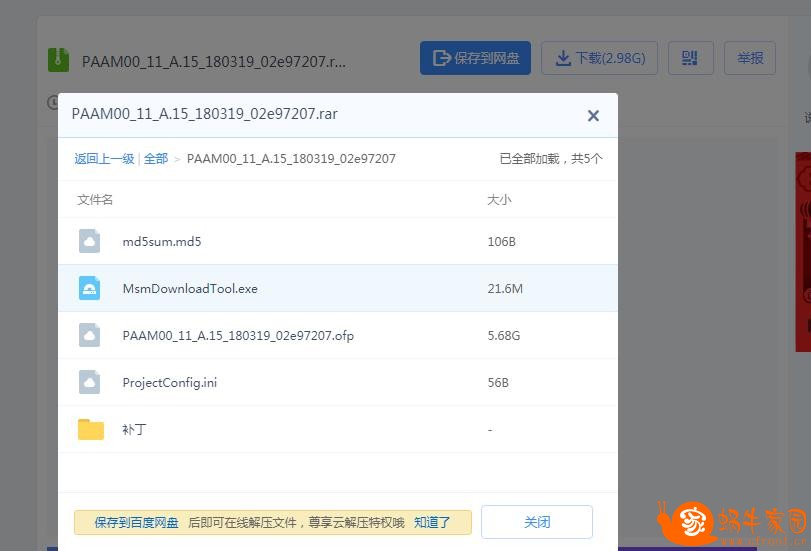
Task: Dismiss tip with 知道了
Action: coord(432,523)
